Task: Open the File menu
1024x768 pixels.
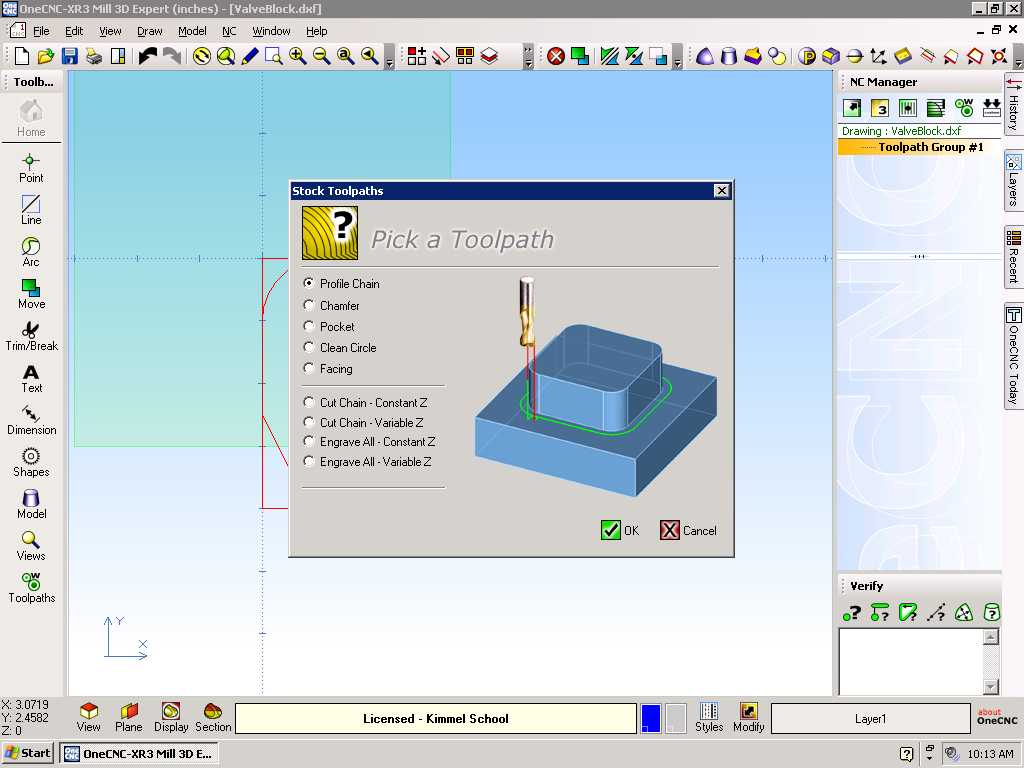Action: pyautogui.click(x=41, y=31)
